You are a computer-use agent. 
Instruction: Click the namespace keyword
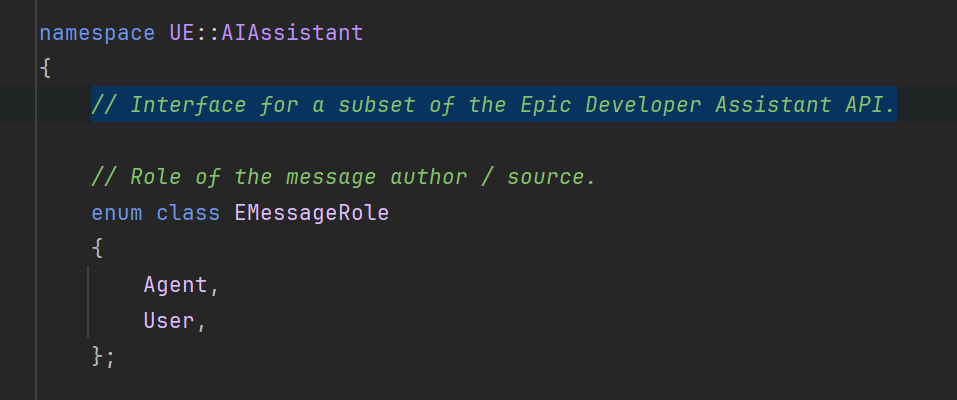(97, 33)
